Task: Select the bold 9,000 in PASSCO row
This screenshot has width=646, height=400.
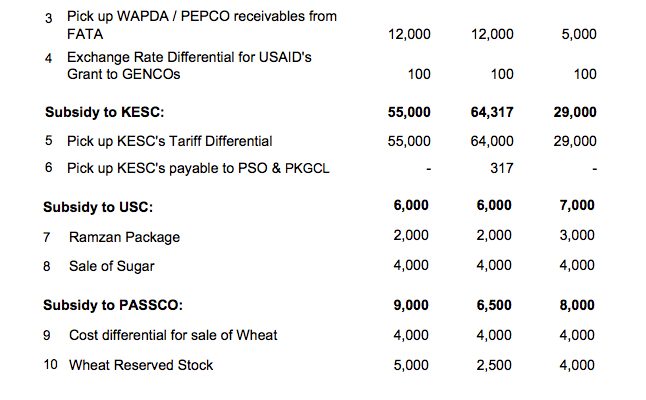Action: (411, 305)
